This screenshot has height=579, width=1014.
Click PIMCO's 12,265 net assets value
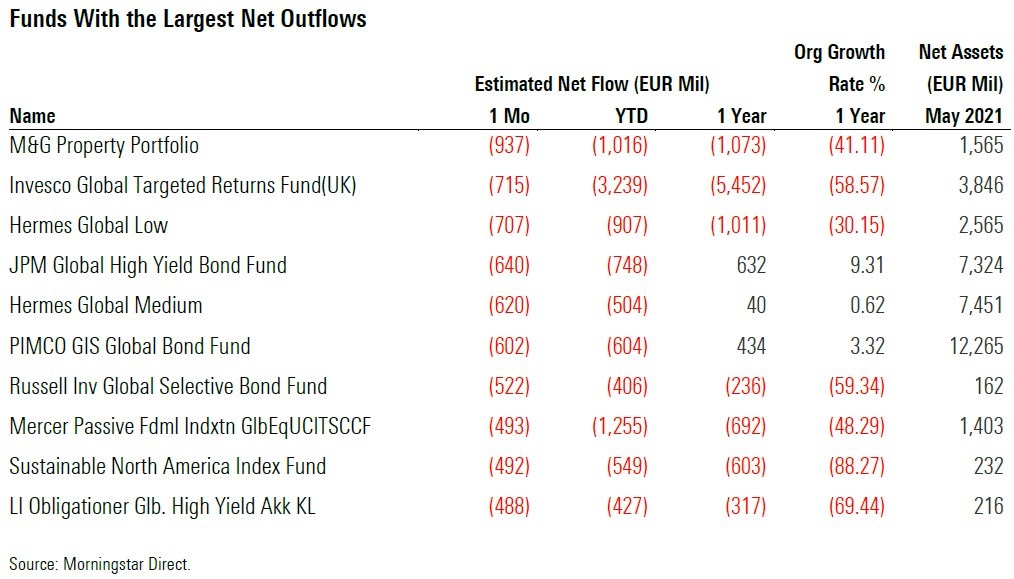975,346
